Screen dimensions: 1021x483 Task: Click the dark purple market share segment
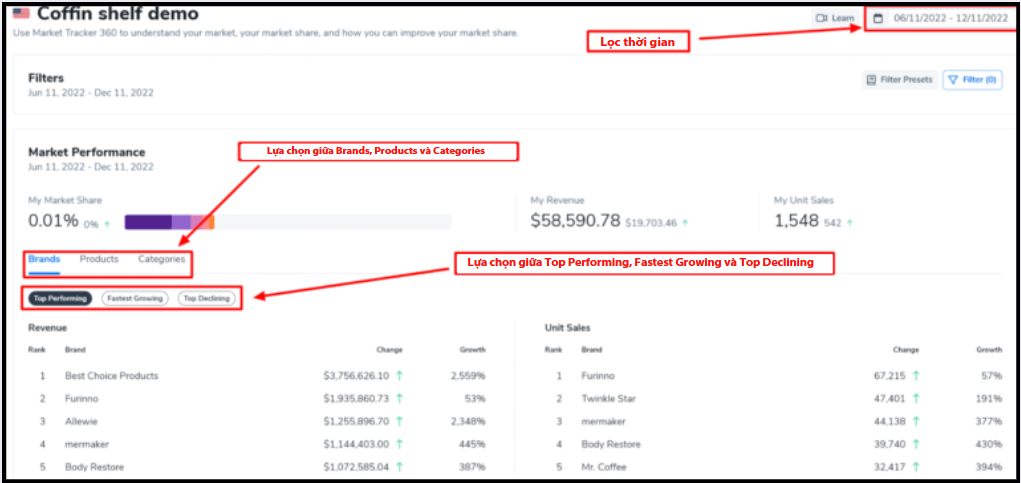148,222
